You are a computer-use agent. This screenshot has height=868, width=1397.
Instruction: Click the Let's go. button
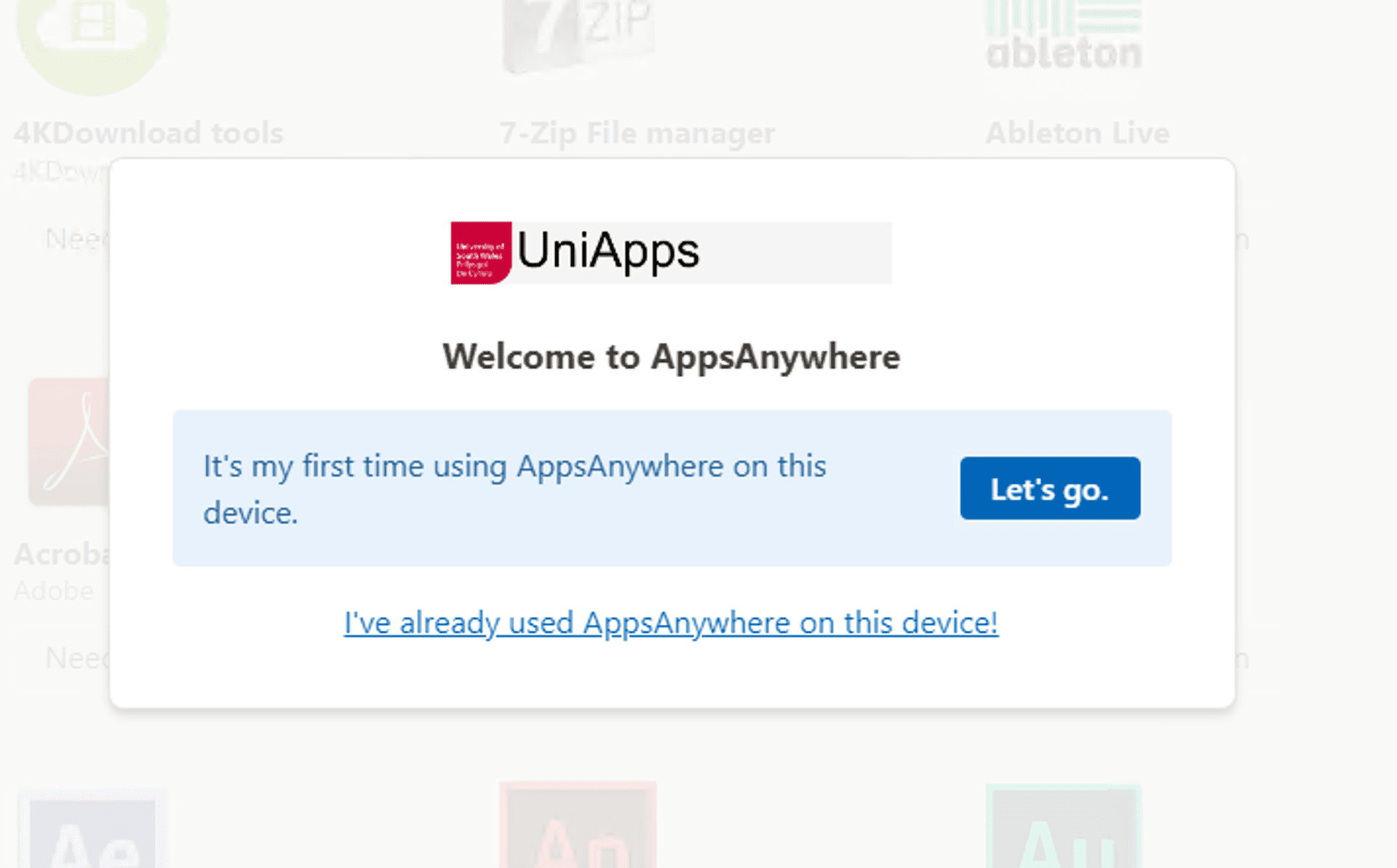coord(1050,488)
